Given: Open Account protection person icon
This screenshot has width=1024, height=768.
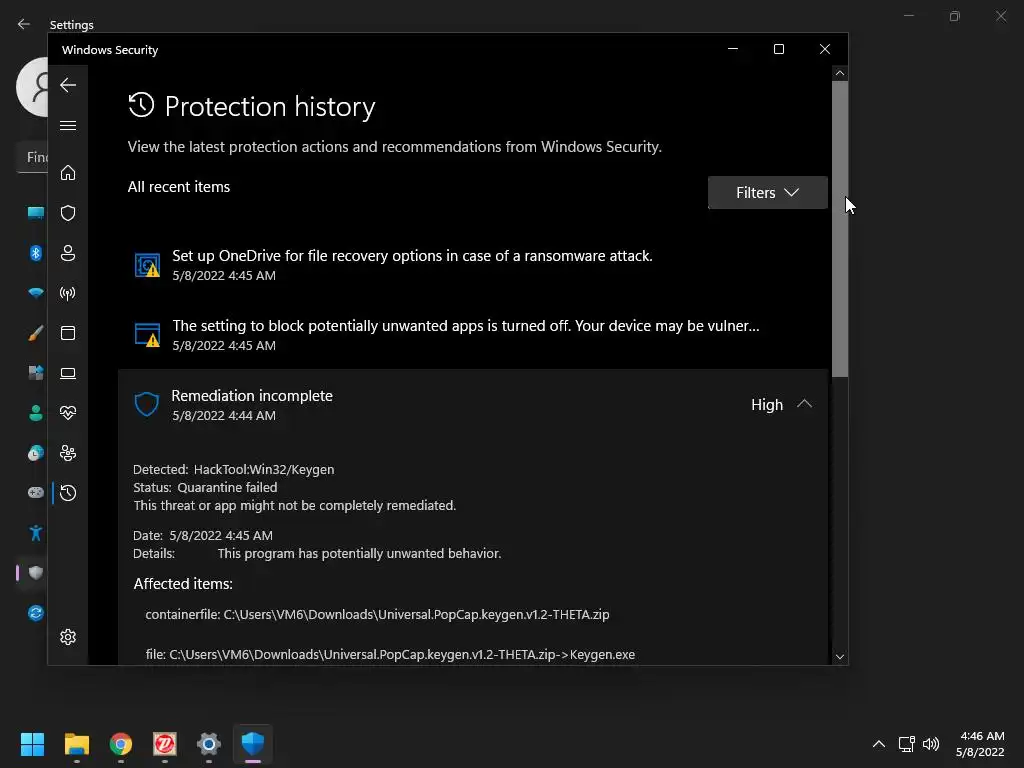Looking at the screenshot, I should tap(68, 253).
